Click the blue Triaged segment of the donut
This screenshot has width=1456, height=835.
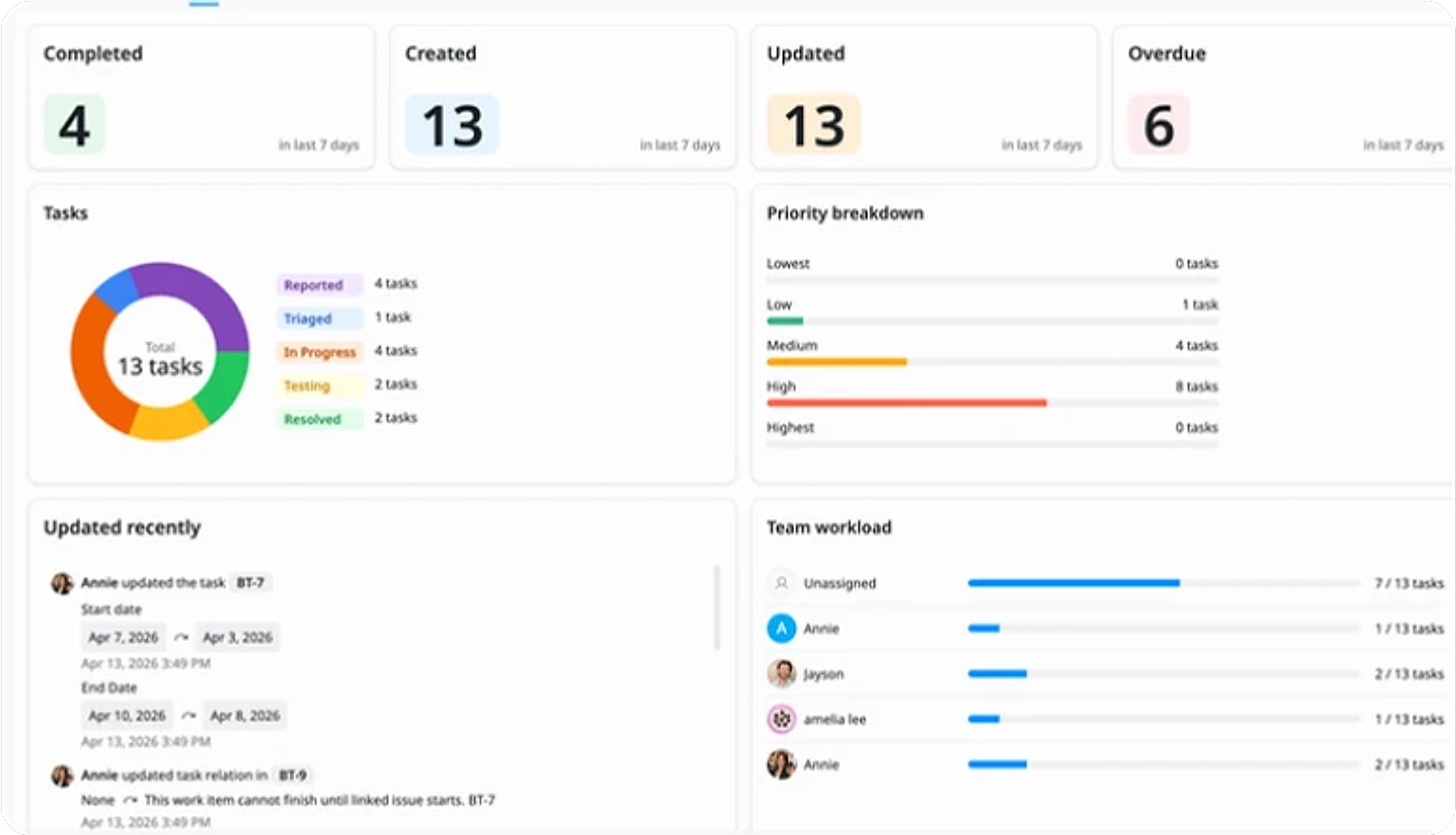click(117, 289)
